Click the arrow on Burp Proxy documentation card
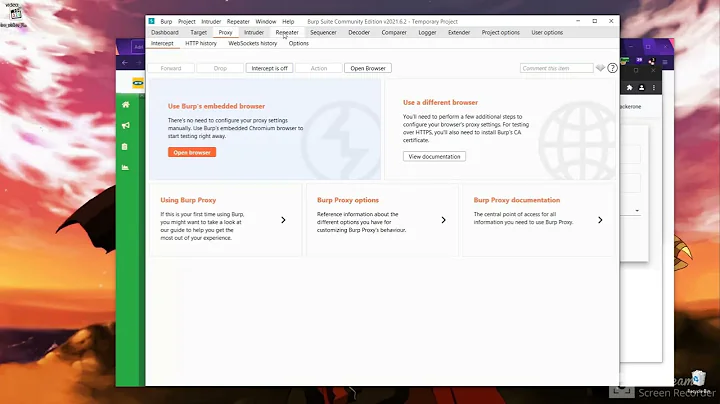 pyautogui.click(x=600, y=220)
